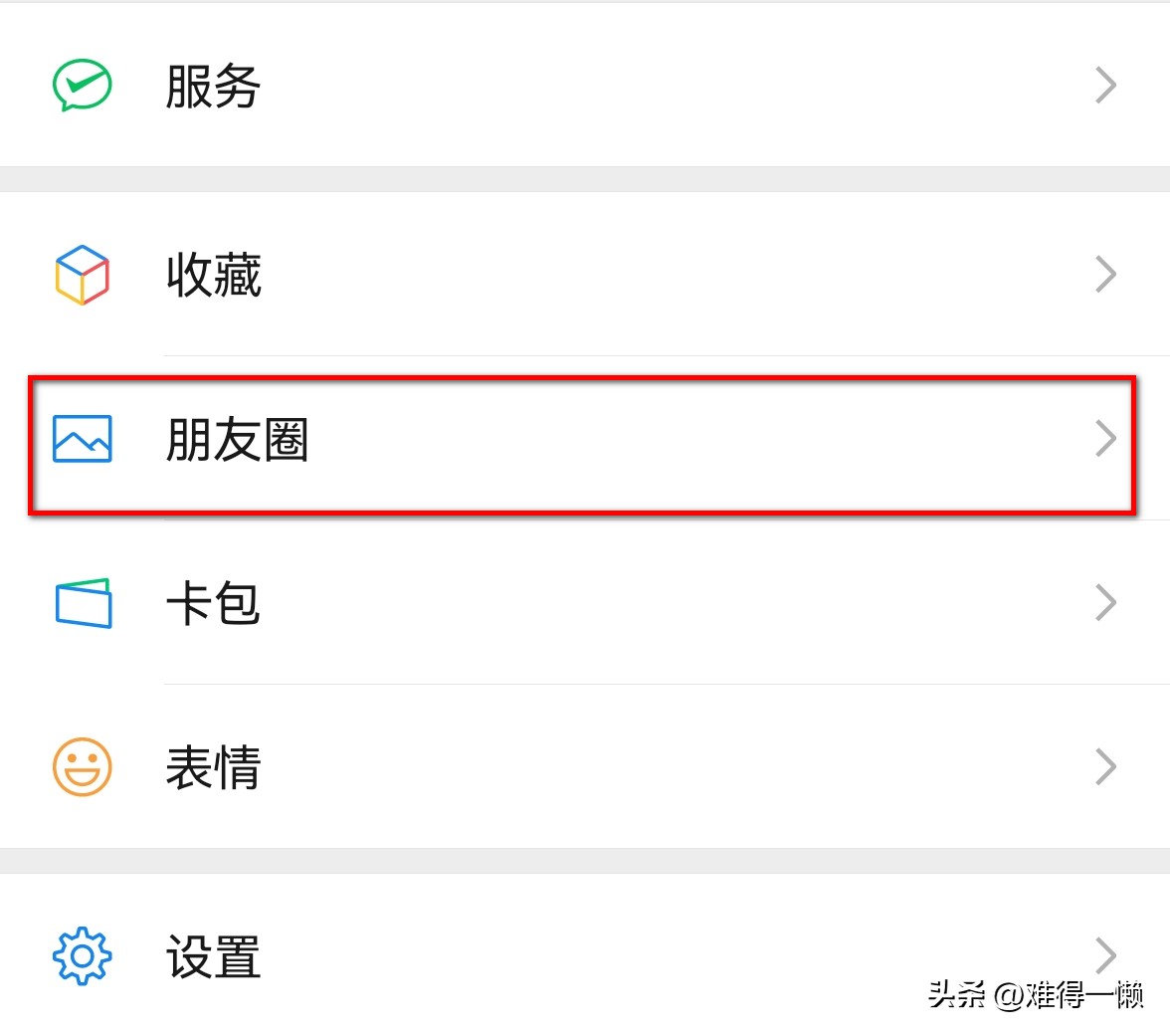
Task: Expand the 表情 entry with its arrow
Action: click(x=1104, y=766)
